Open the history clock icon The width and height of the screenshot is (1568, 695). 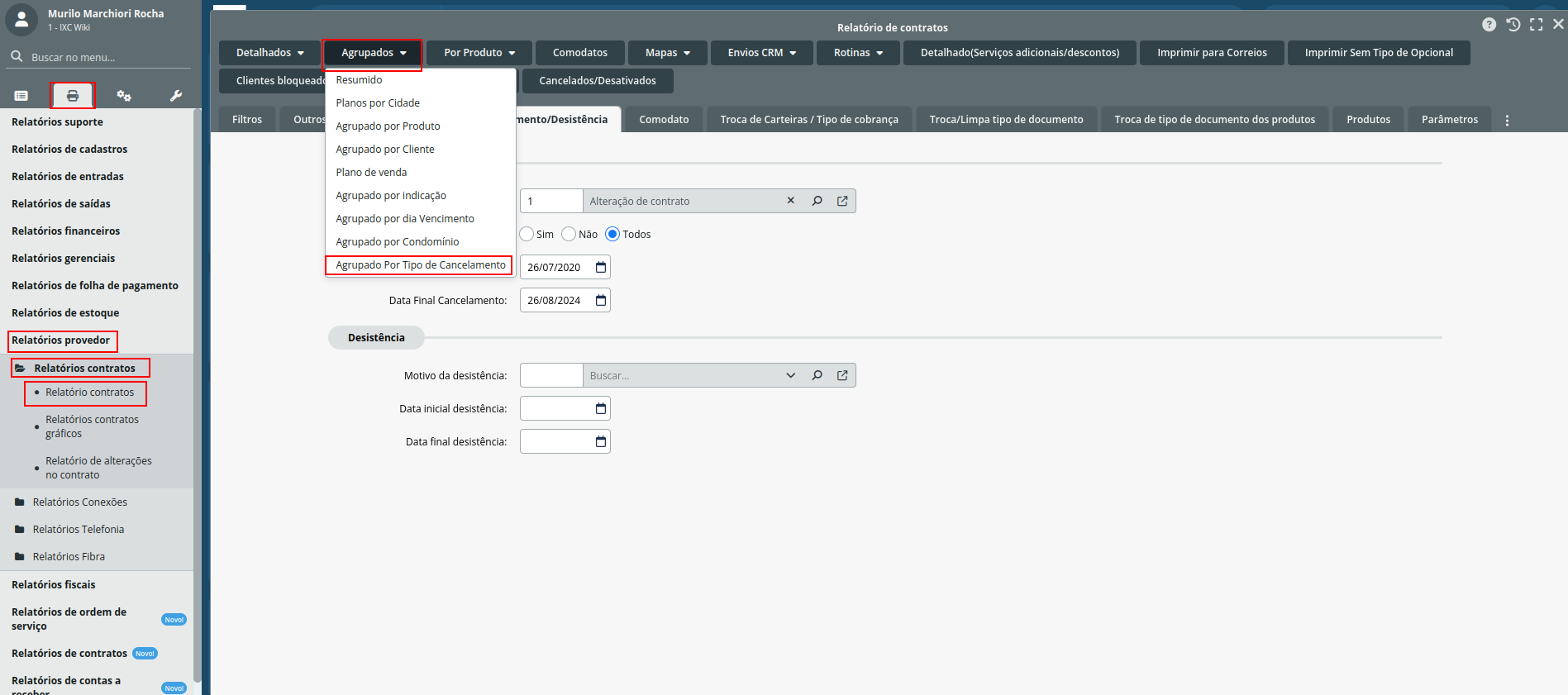(1513, 25)
